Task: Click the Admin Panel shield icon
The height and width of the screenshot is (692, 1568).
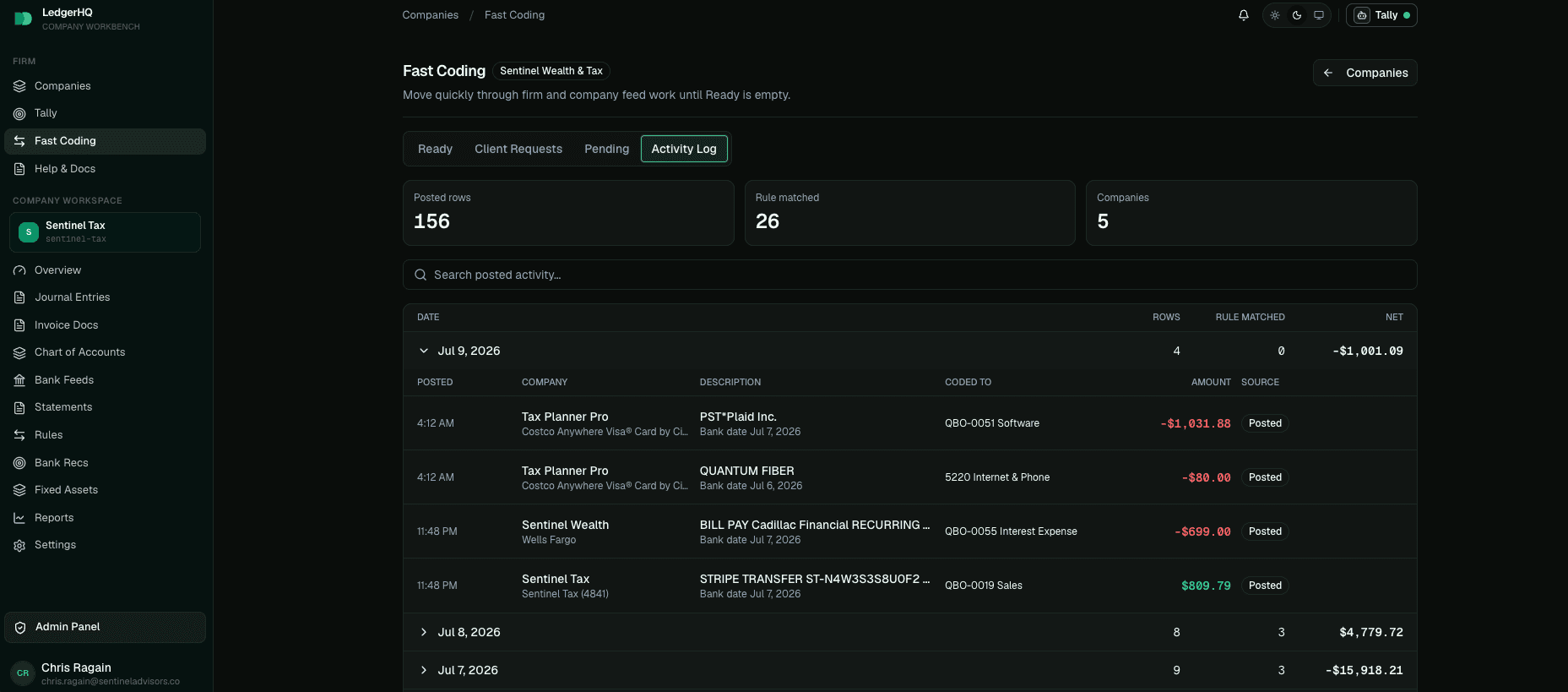Action: (20, 627)
